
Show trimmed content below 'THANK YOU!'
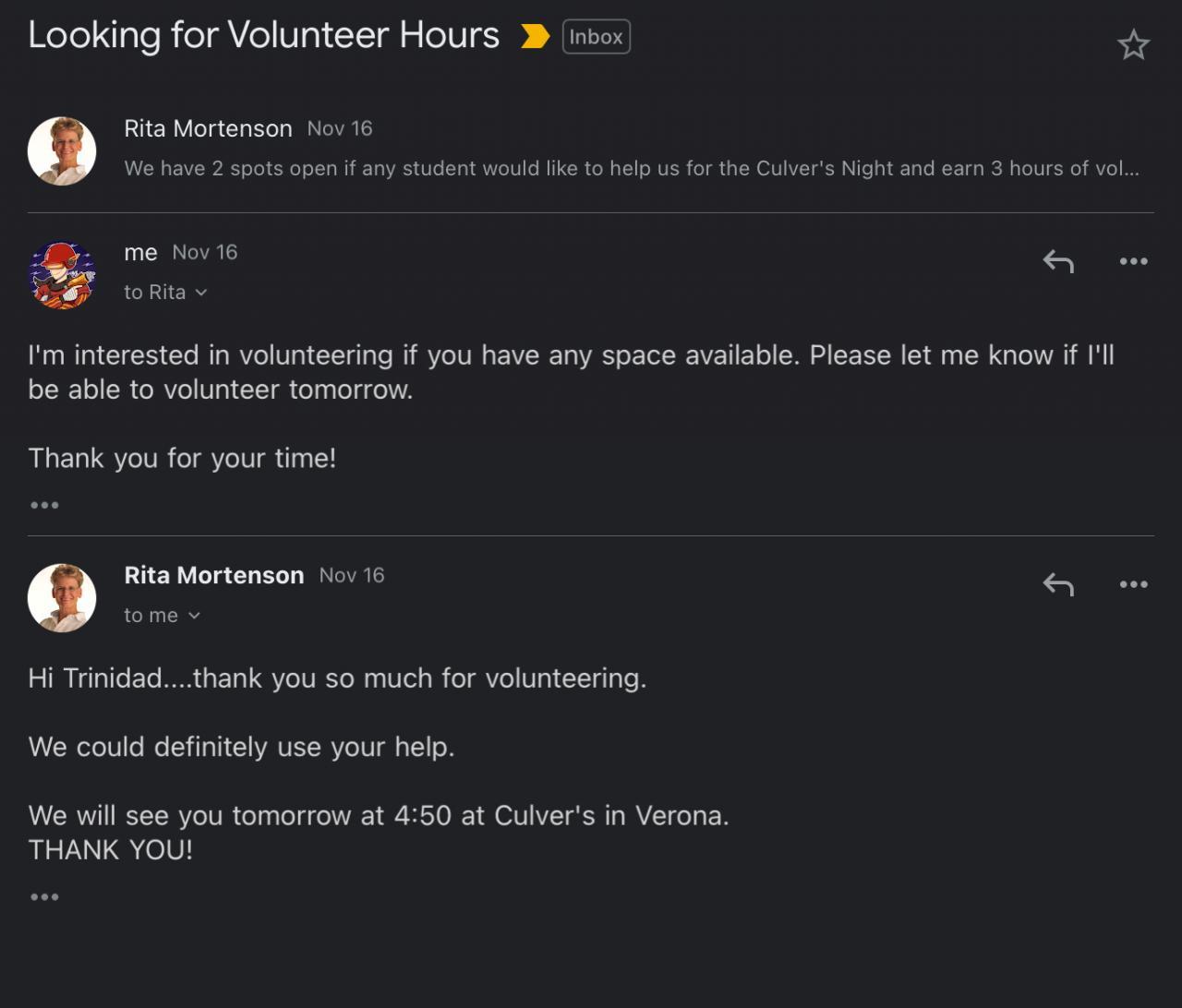(44, 896)
